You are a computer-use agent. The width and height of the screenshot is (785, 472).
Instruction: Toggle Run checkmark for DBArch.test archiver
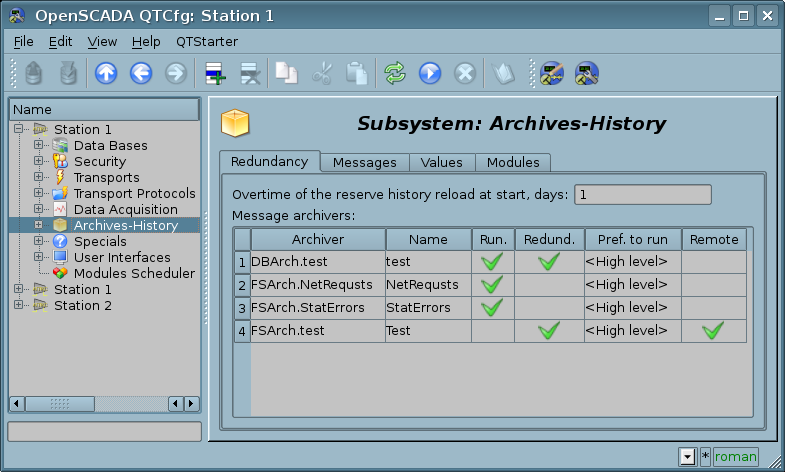(490, 262)
